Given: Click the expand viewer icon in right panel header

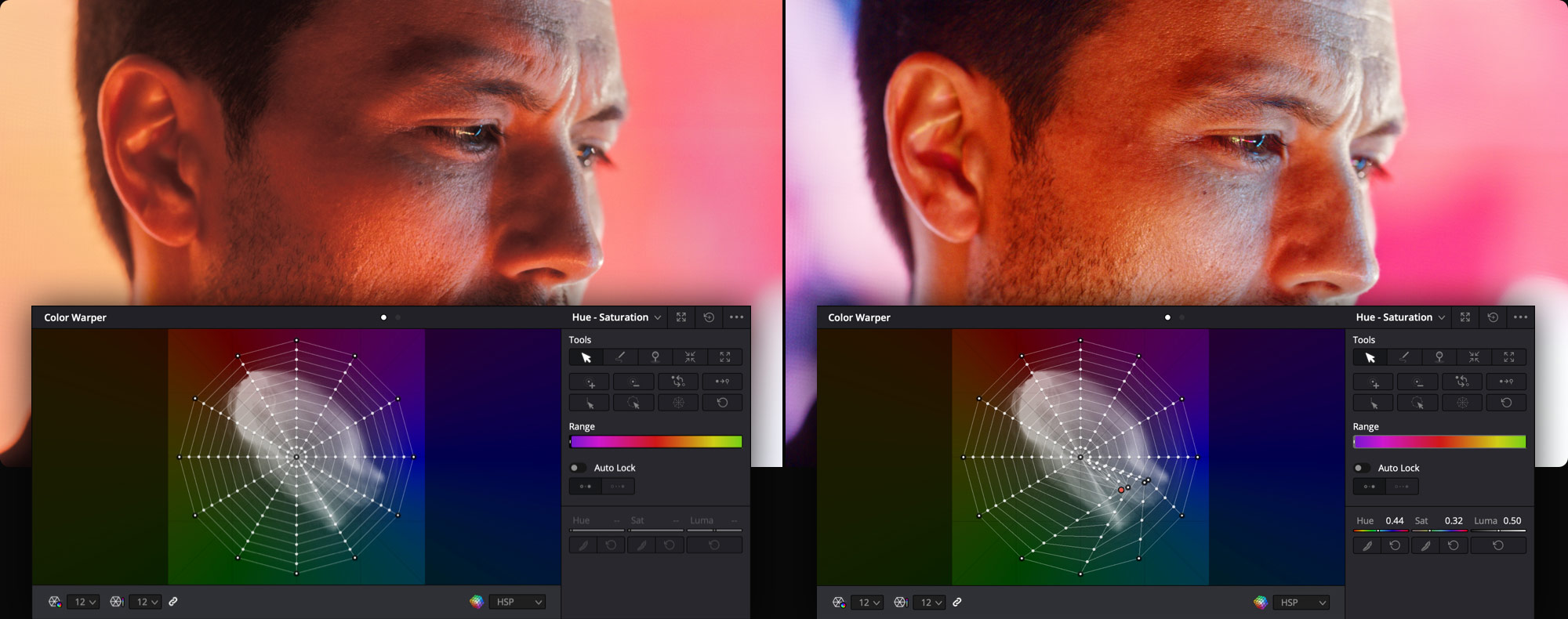Looking at the screenshot, I should [1465, 317].
